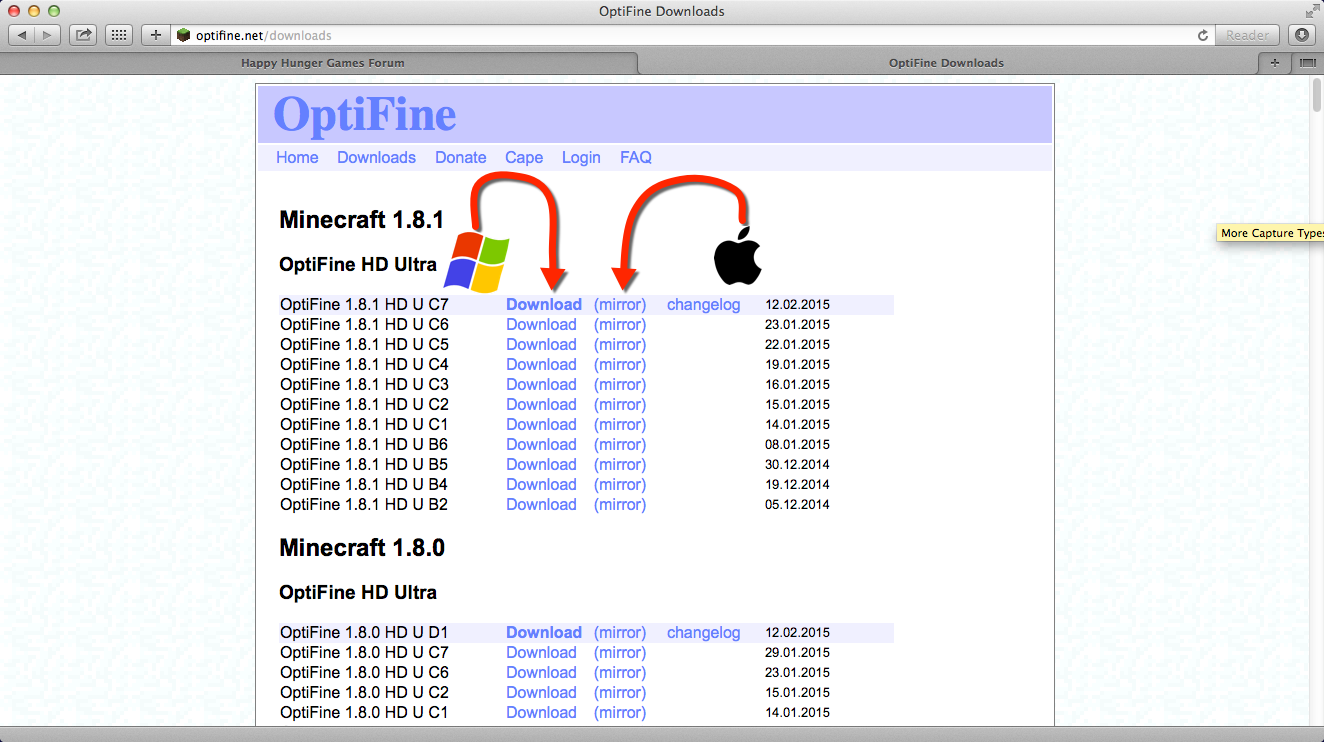This screenshot has height=742, width=1324.
Task: Download OptiFine 1.8.1 HD U B6
Action: tap(541, 445)
